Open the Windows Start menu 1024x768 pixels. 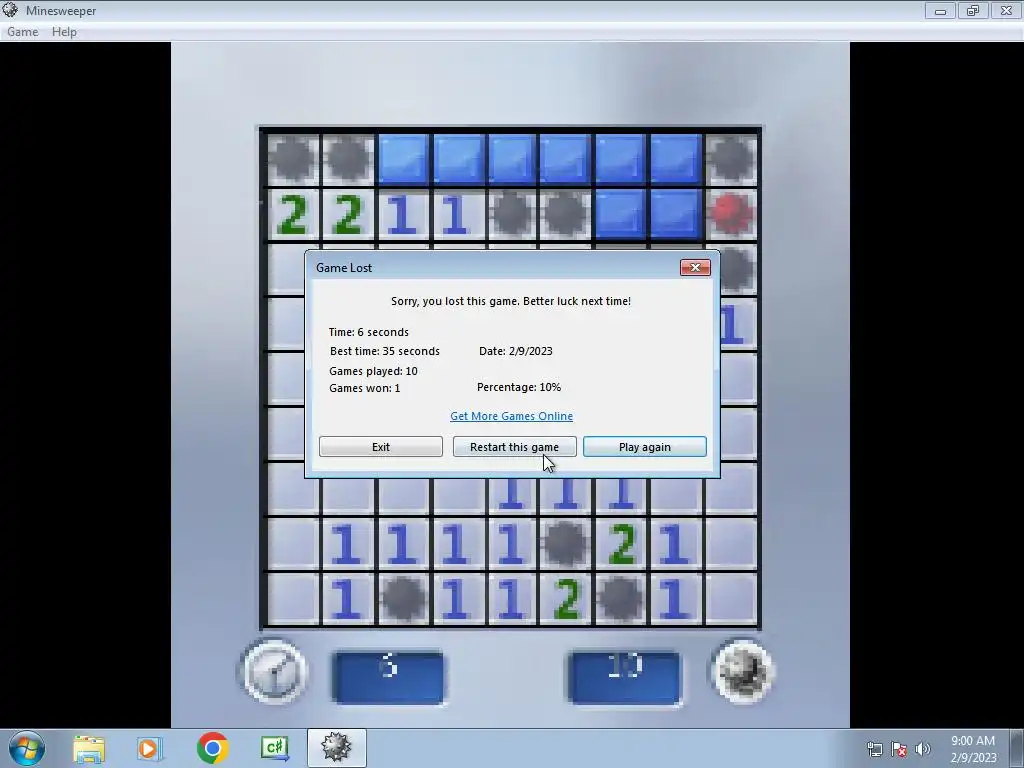point(26,748)
